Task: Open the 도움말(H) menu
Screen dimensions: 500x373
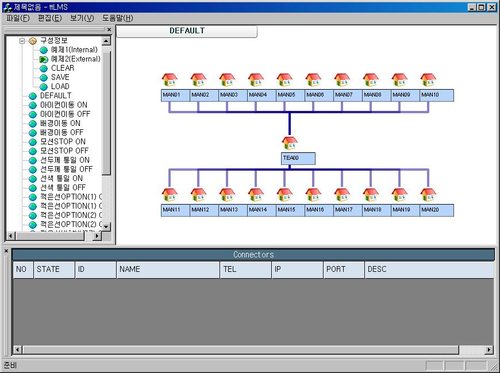Action: (118, 18)
